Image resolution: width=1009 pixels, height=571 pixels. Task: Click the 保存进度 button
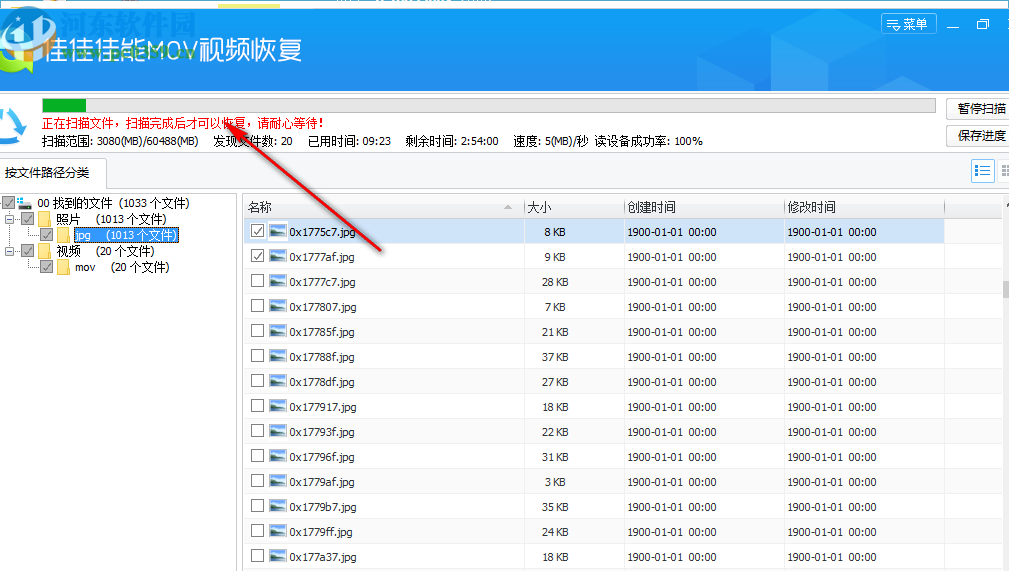[978, 136]
